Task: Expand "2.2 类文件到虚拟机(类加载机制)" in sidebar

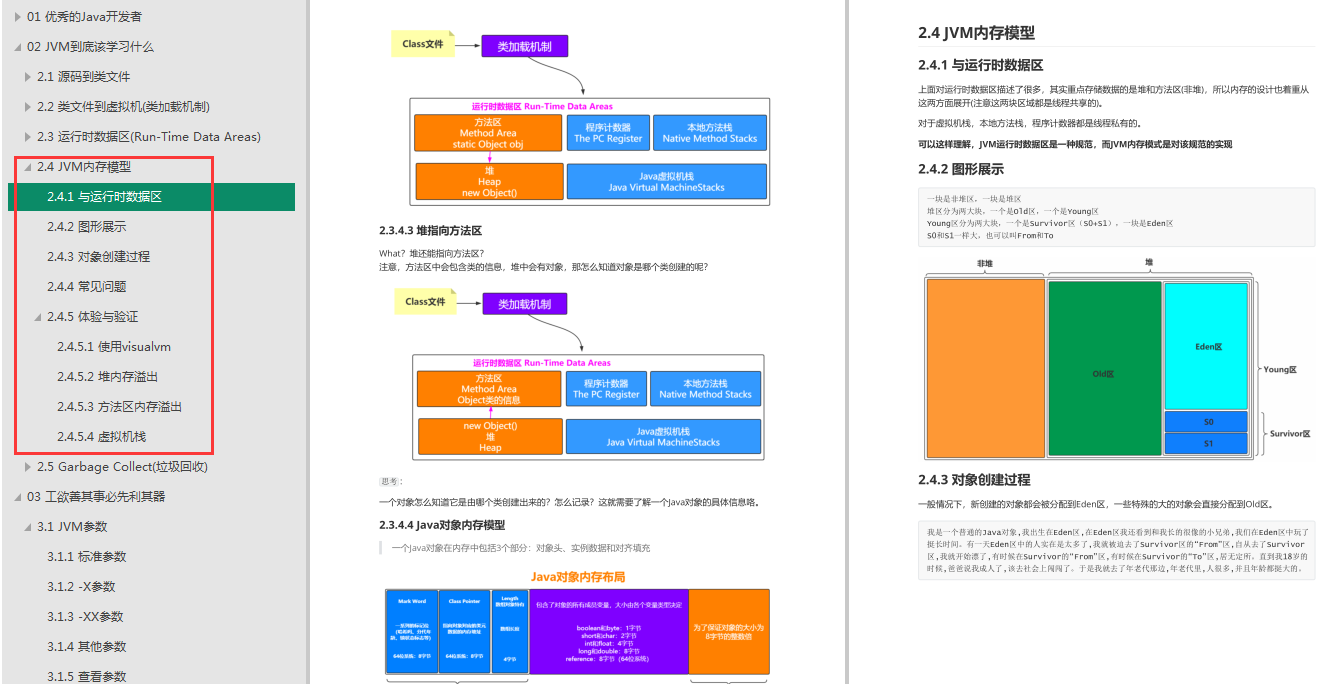Action: coord(27,106)
